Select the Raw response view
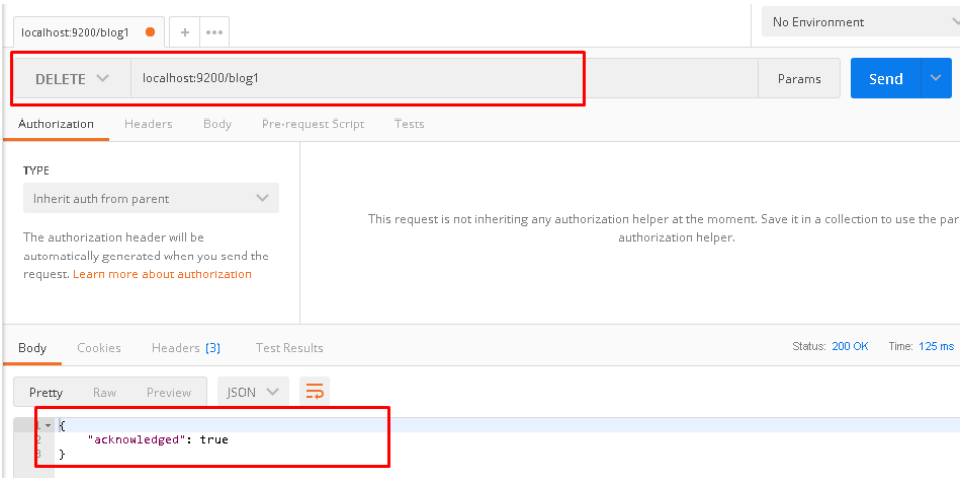Viewport: 974px width, 483px height. pos(104,392)
